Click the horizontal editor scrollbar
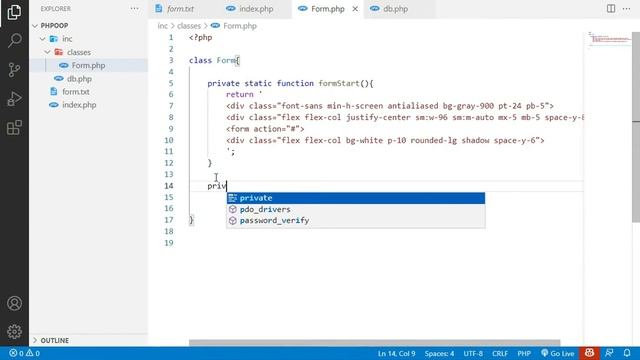This screenshot has width=640, height=360. click(x=374, y=342)
